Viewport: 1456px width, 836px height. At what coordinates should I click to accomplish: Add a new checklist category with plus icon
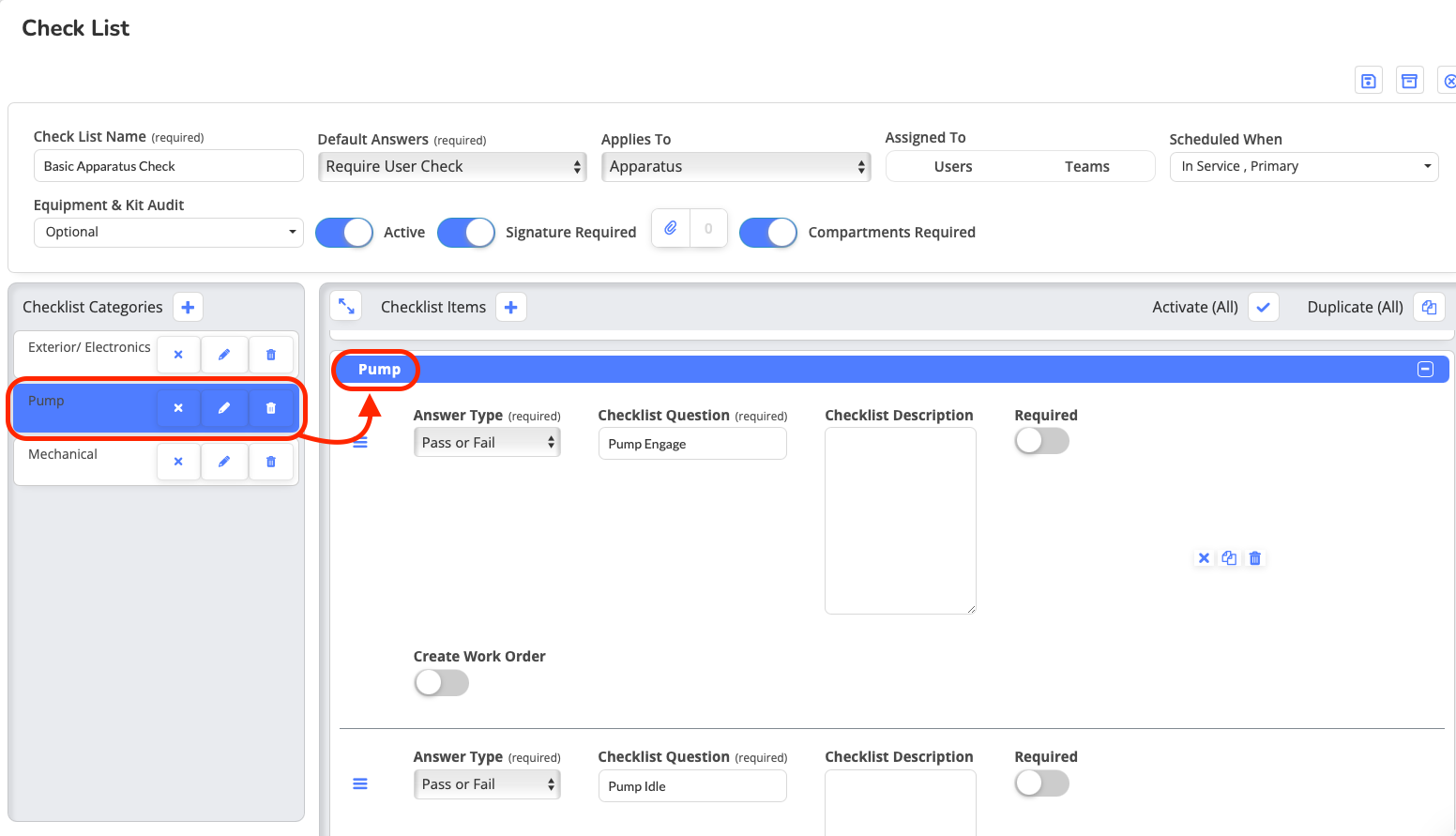coord(188,307)
